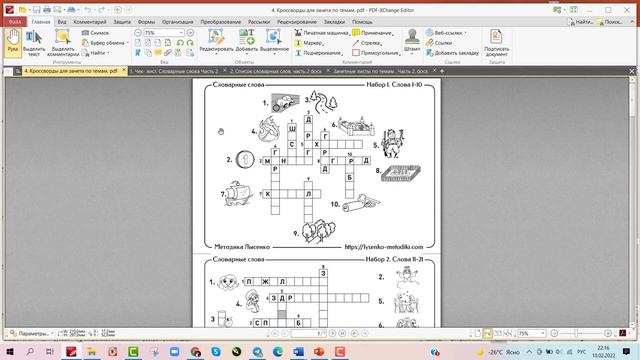The height and width of the screenshot is (360, 640).
Task: Click the Selection (Выделенное) tool
Action: pos(274,42)
